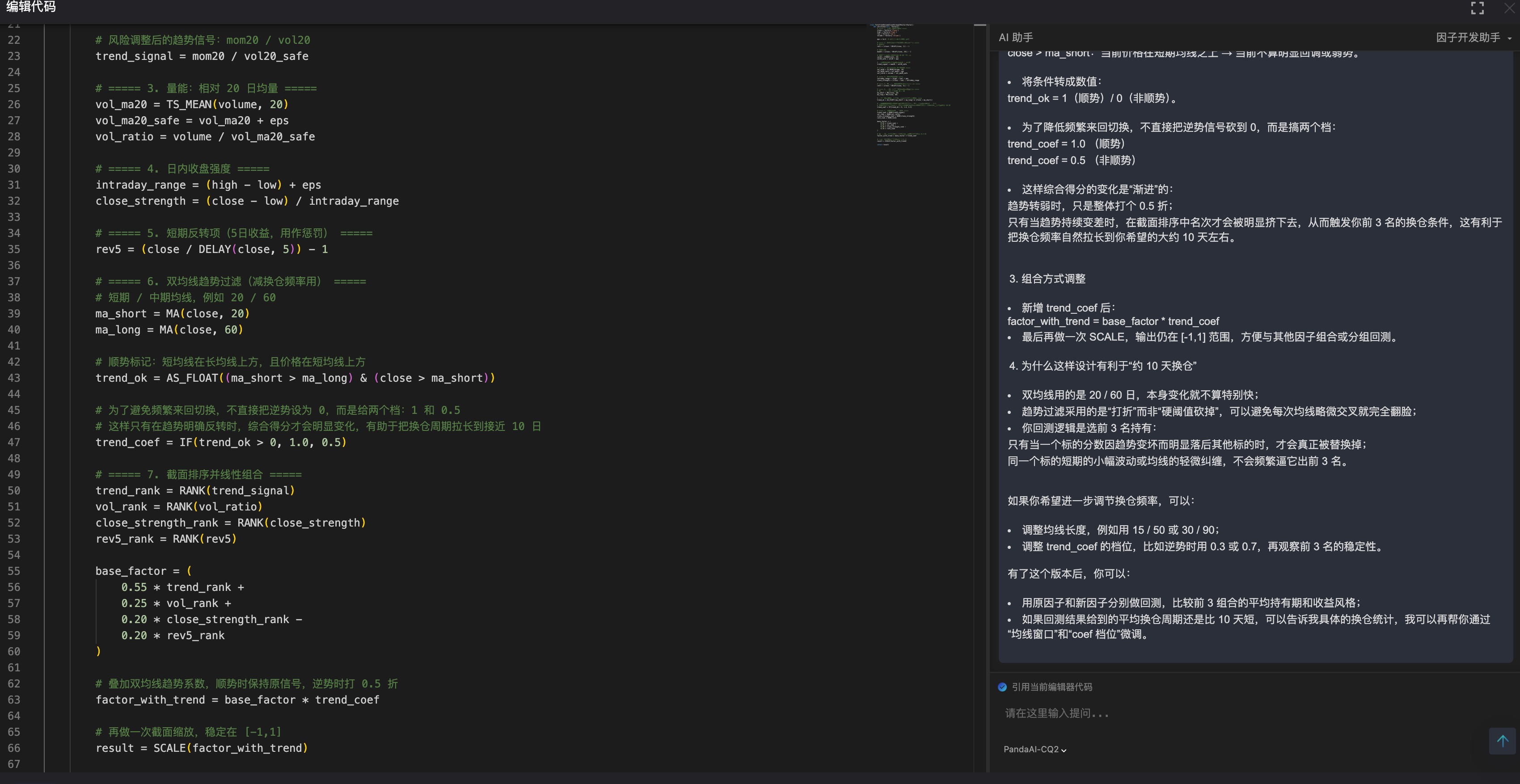The width and height of the screenshot is (1520, 784).
Task: Click the editor vertical scrollbar thumb
Action: point(980,25)
